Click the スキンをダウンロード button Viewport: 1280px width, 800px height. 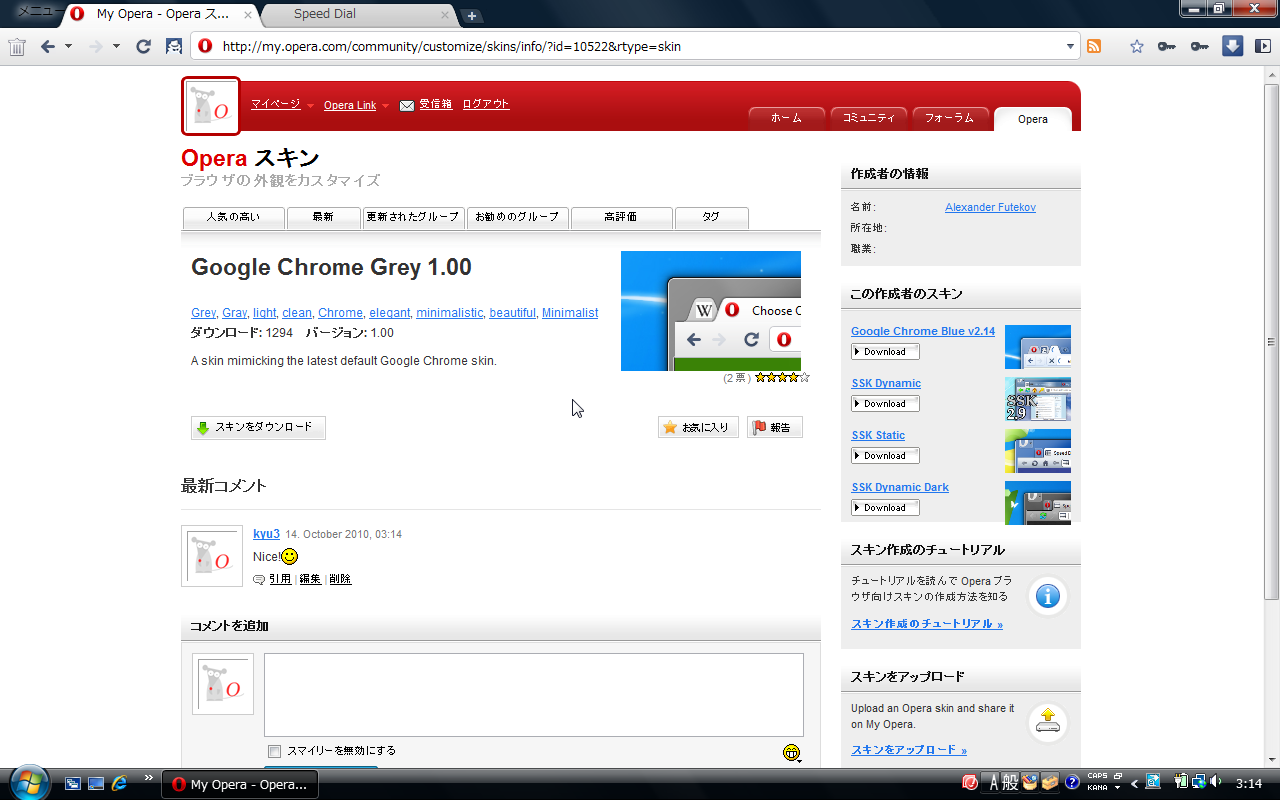(x=258, y=428)
